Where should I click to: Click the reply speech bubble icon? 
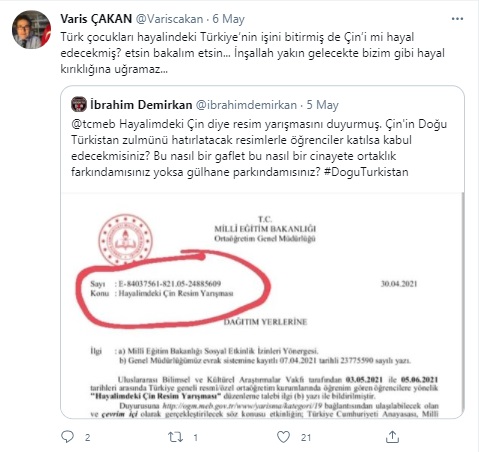pyautogui.click(x=68, y=437)
